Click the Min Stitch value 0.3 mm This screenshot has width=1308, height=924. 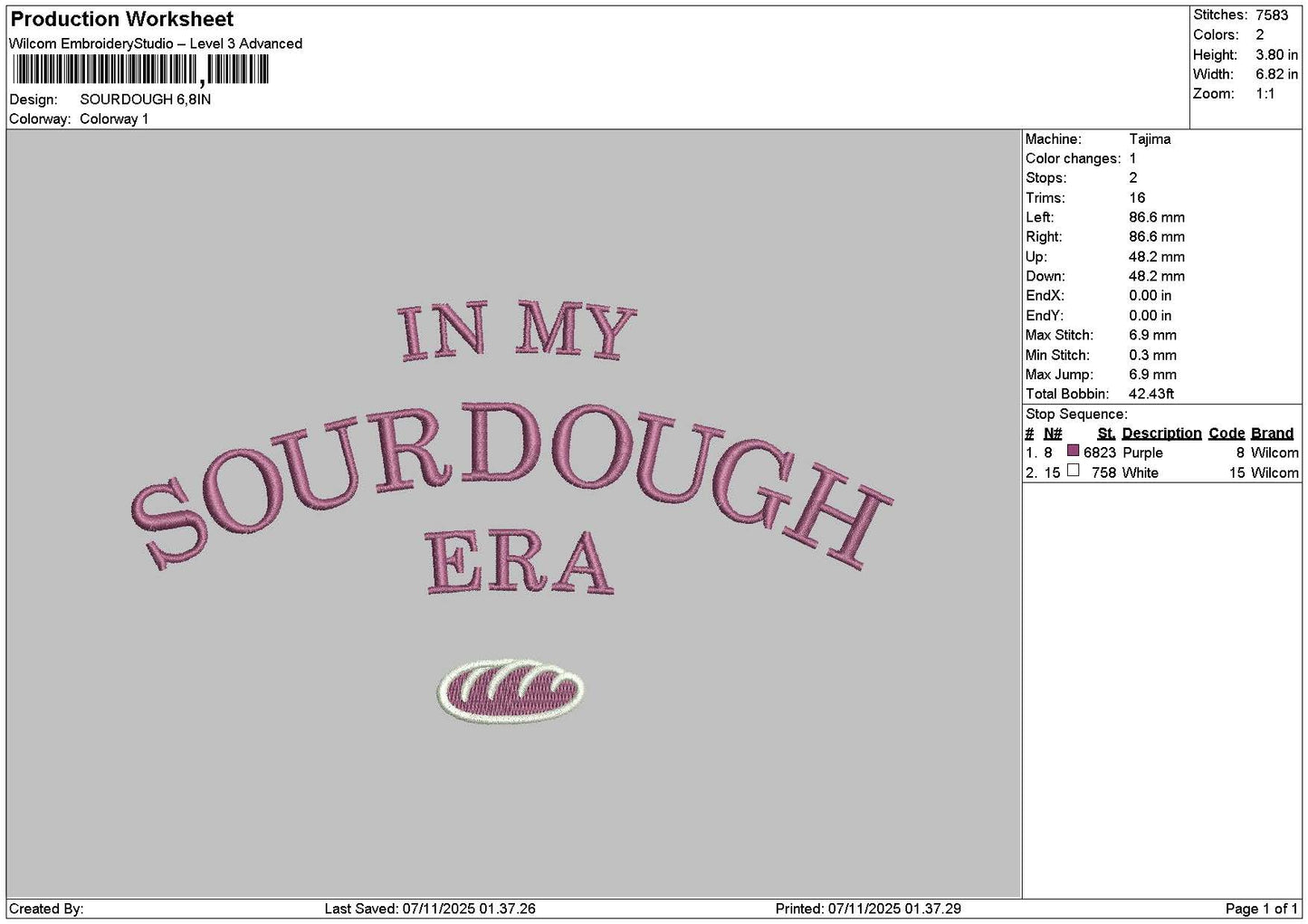point(1152,356)
